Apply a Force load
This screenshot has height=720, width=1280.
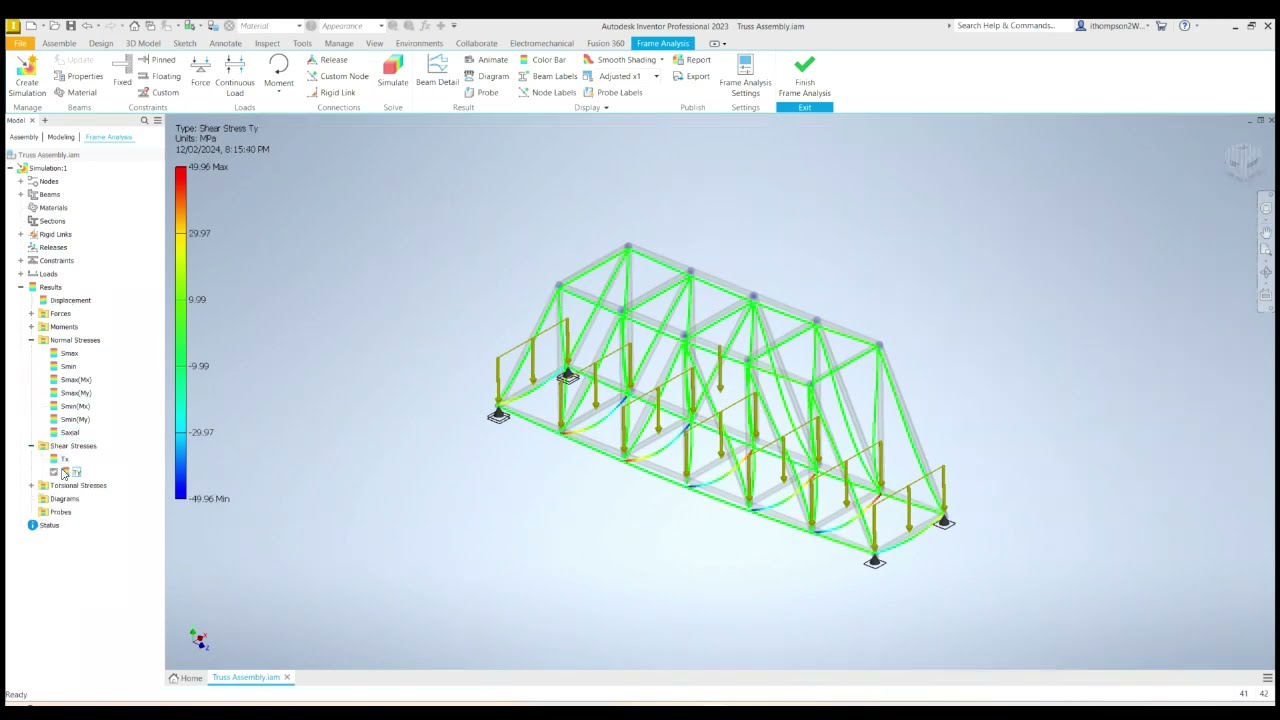pyautogui.click(x=200, y=71)
